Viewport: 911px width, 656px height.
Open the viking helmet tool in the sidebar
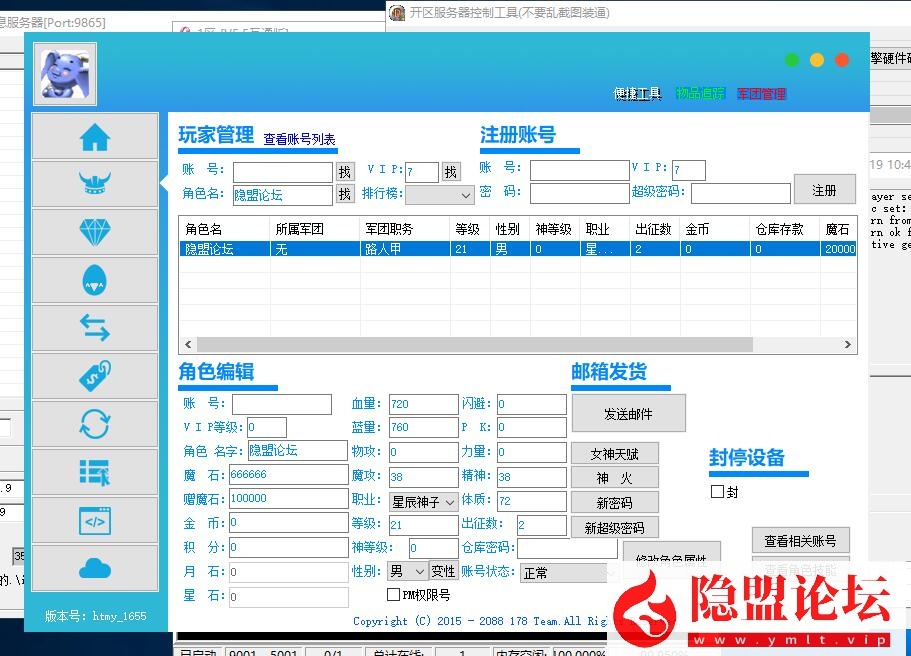pos(95,184)
